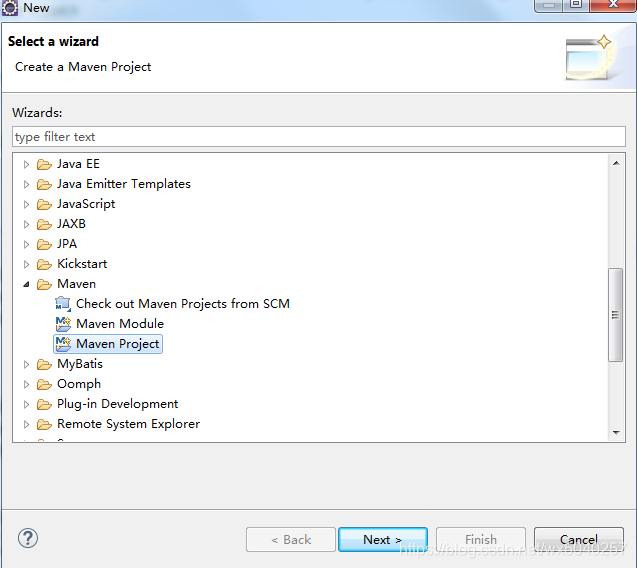
Task: Click the Plug-in Development folder icon
Action: tap(44, 404)
